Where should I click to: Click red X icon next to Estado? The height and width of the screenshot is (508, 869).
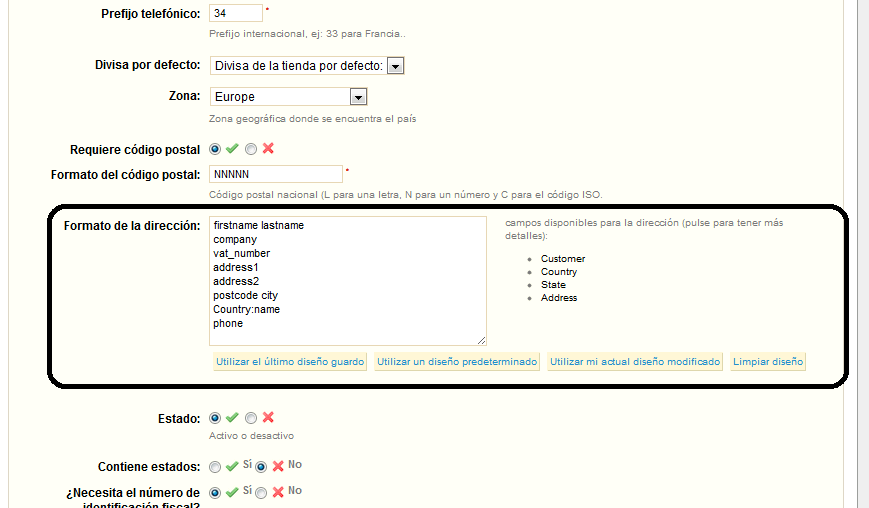click(x=268, y=418)
